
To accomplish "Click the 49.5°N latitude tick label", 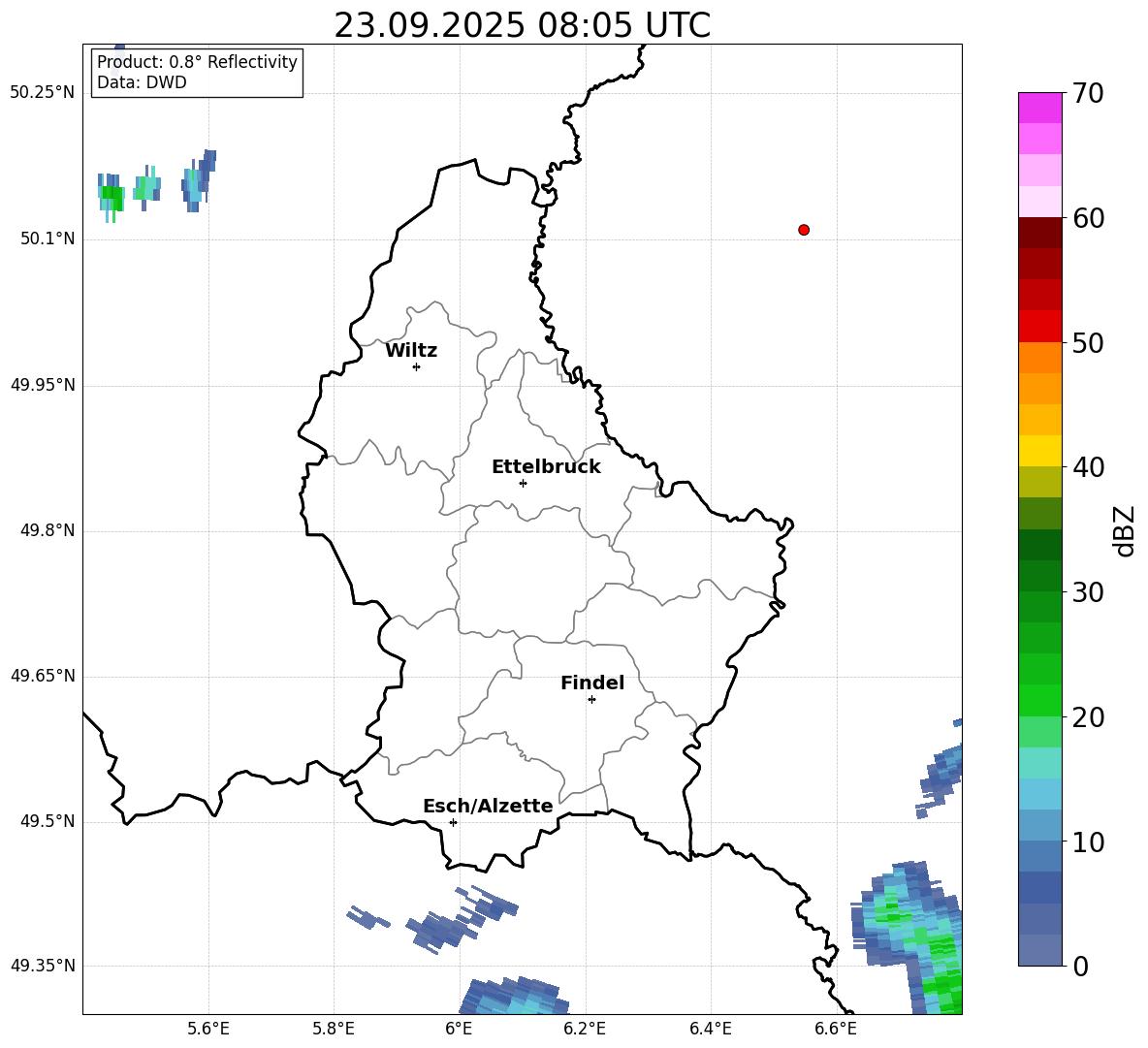I will tap(48, 822).
